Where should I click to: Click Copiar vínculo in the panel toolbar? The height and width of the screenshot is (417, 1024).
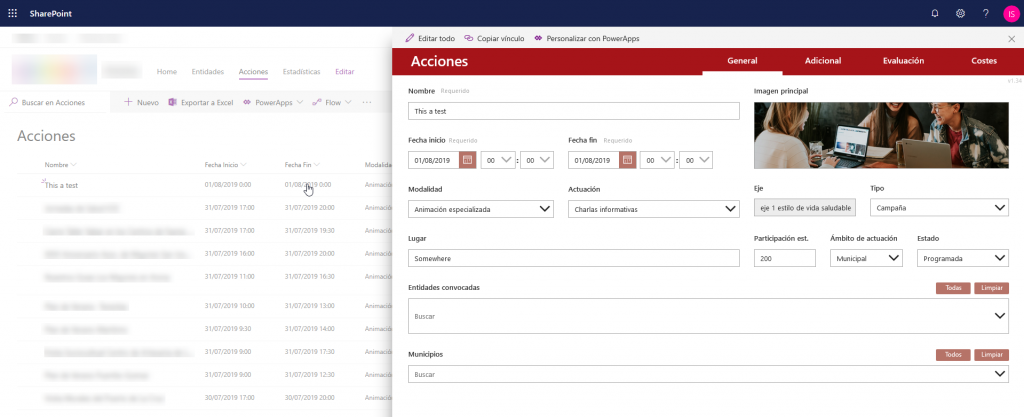494,38
